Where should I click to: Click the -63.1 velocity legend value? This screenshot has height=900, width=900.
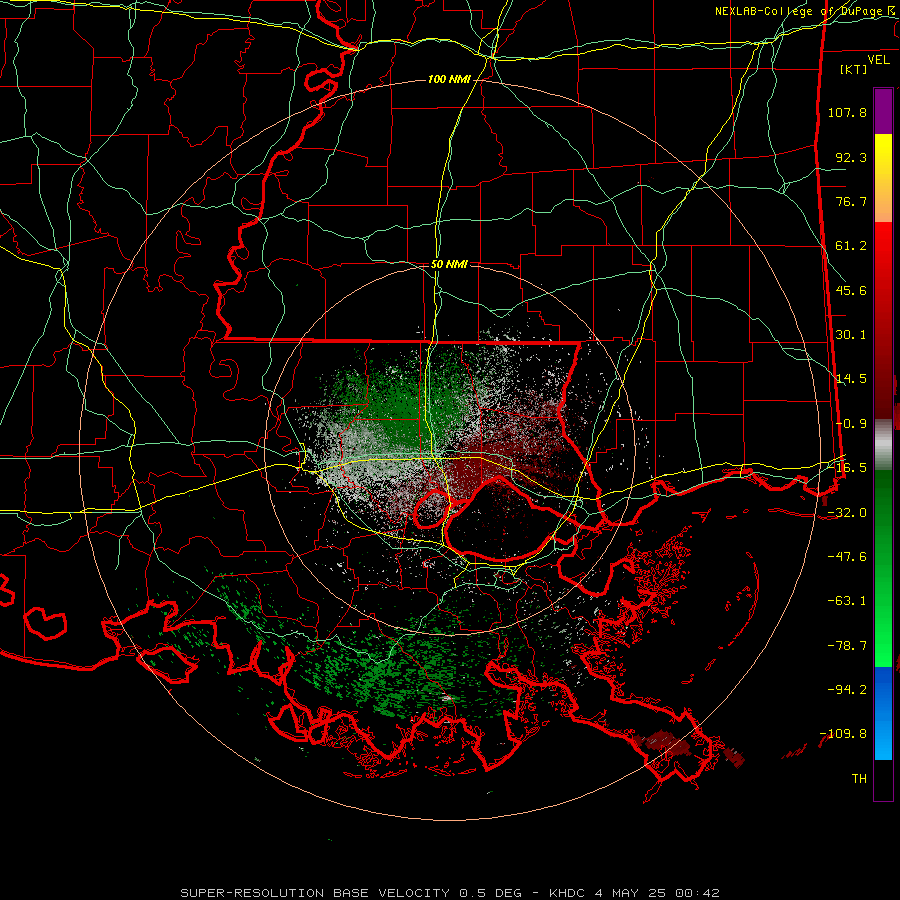pyautogui.click(x=847, y=601)
